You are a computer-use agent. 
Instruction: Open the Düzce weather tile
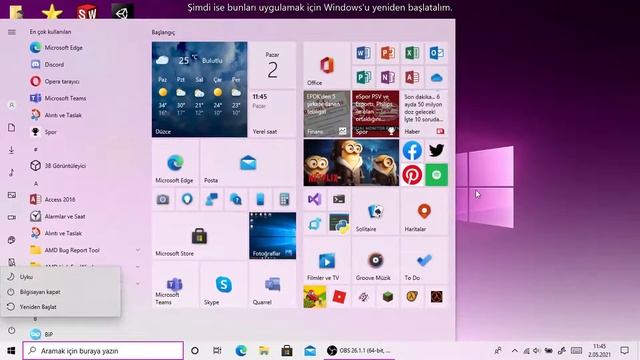(x=199, y=89)
